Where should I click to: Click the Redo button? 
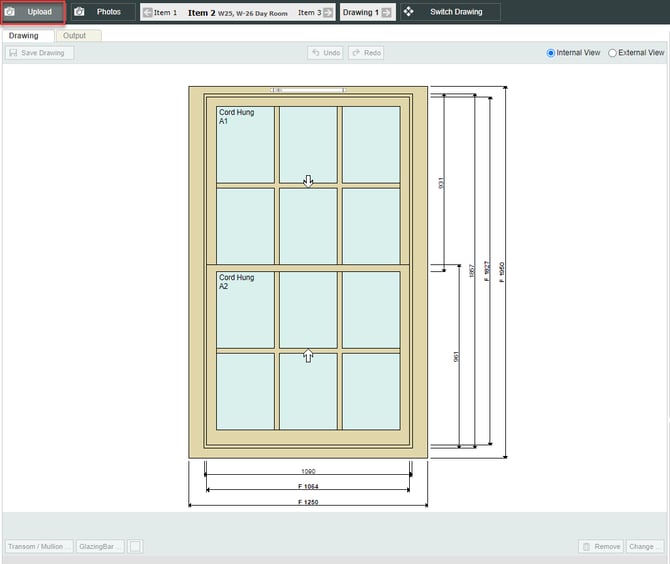[366, 53]
